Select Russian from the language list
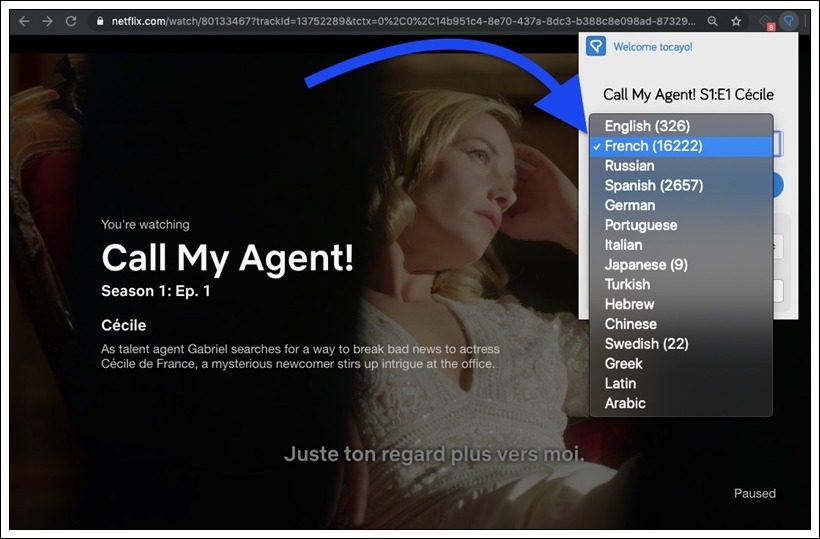The width and height of the screenshot is (820, 539). [629, 166]
